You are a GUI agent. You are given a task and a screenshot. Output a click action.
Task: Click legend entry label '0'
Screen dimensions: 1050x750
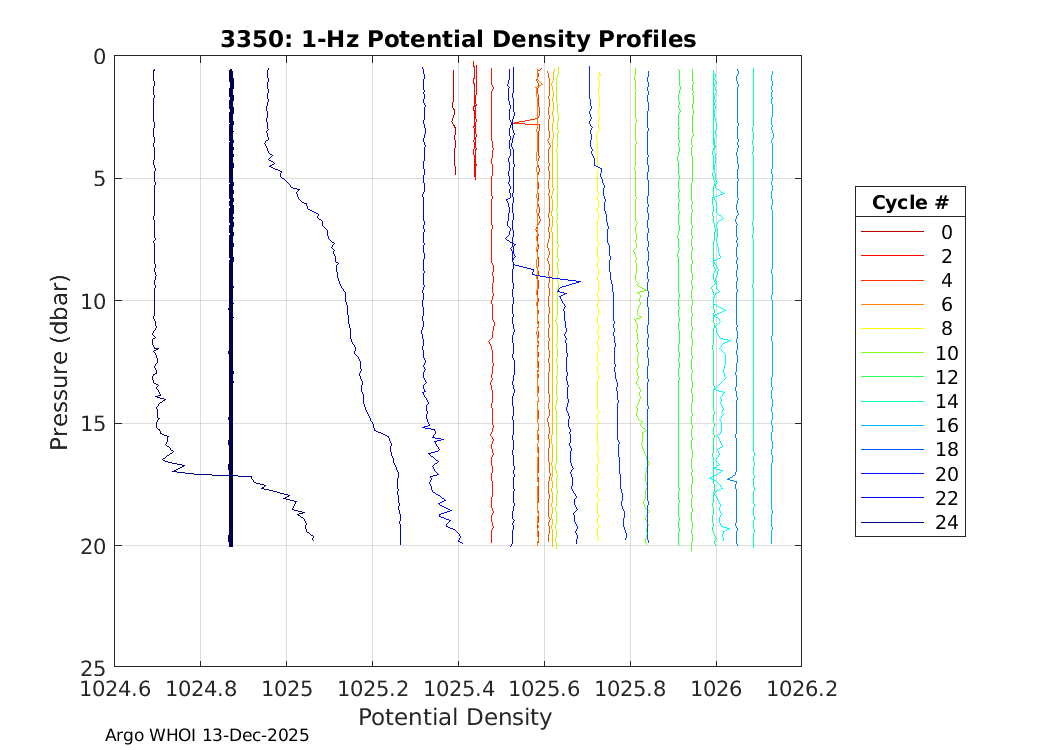[946, 232]
